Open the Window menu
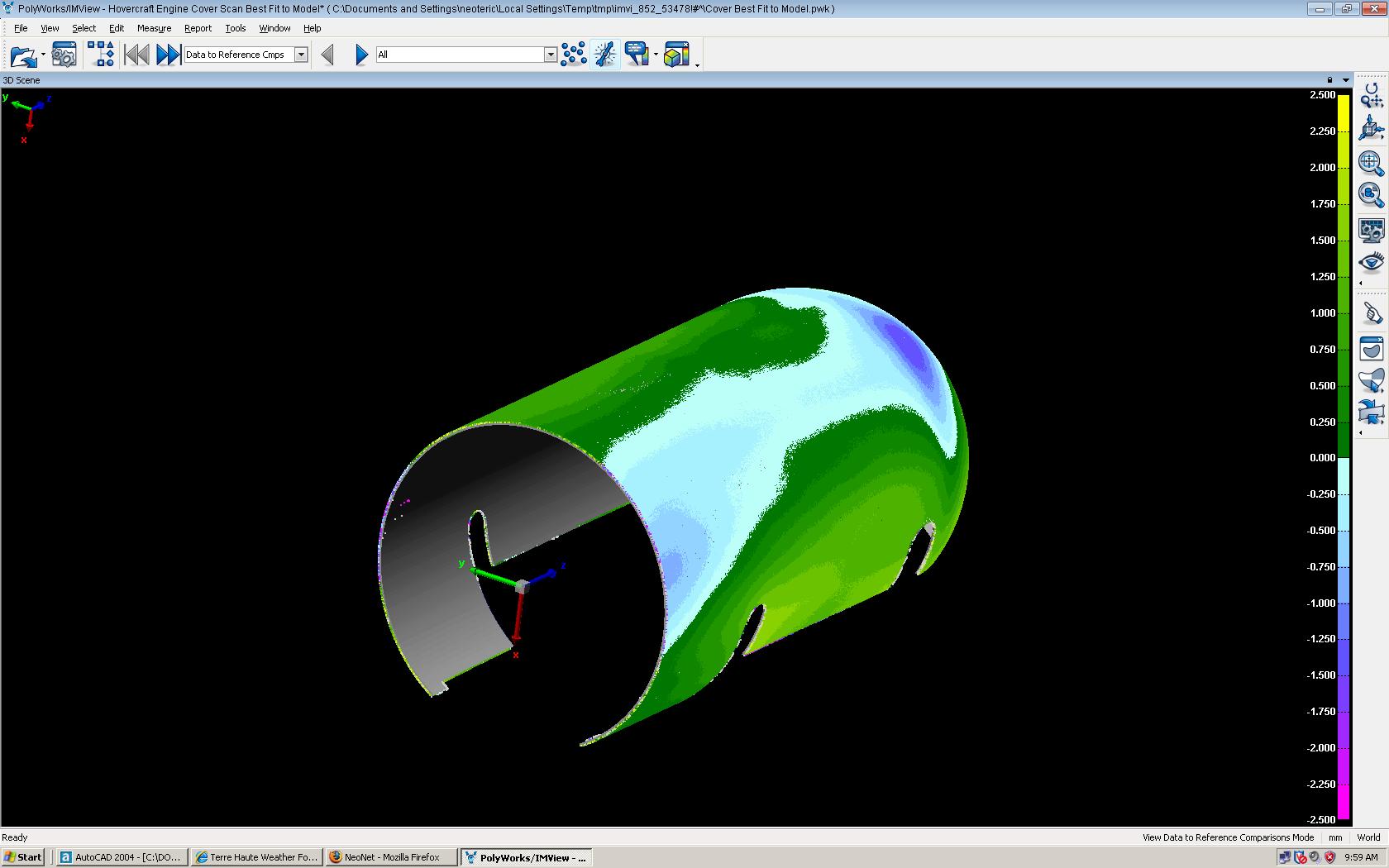 coord(274,28)
